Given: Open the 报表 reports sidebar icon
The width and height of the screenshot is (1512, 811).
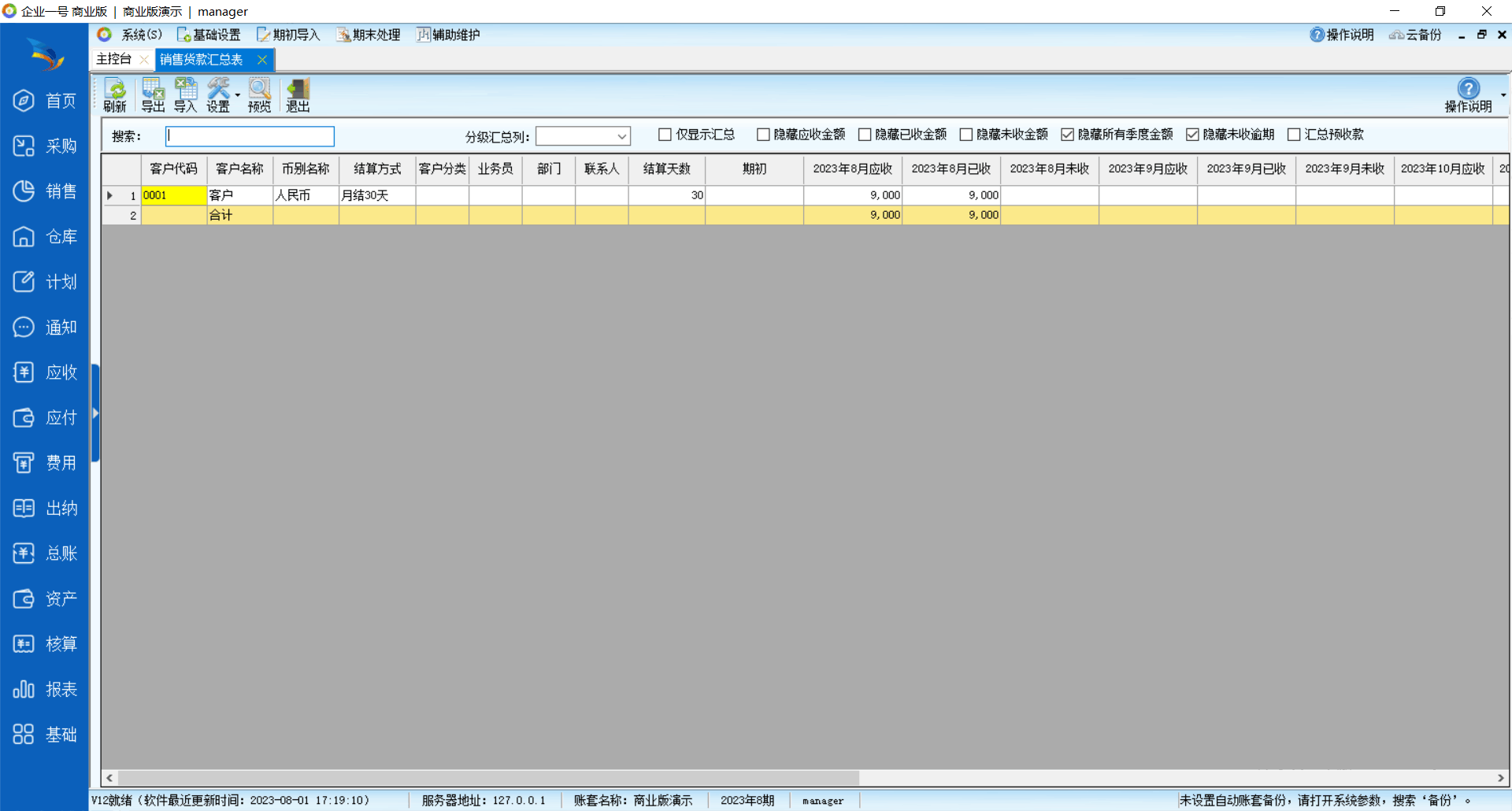Looking at the screenshot, I should pos(45,690).
